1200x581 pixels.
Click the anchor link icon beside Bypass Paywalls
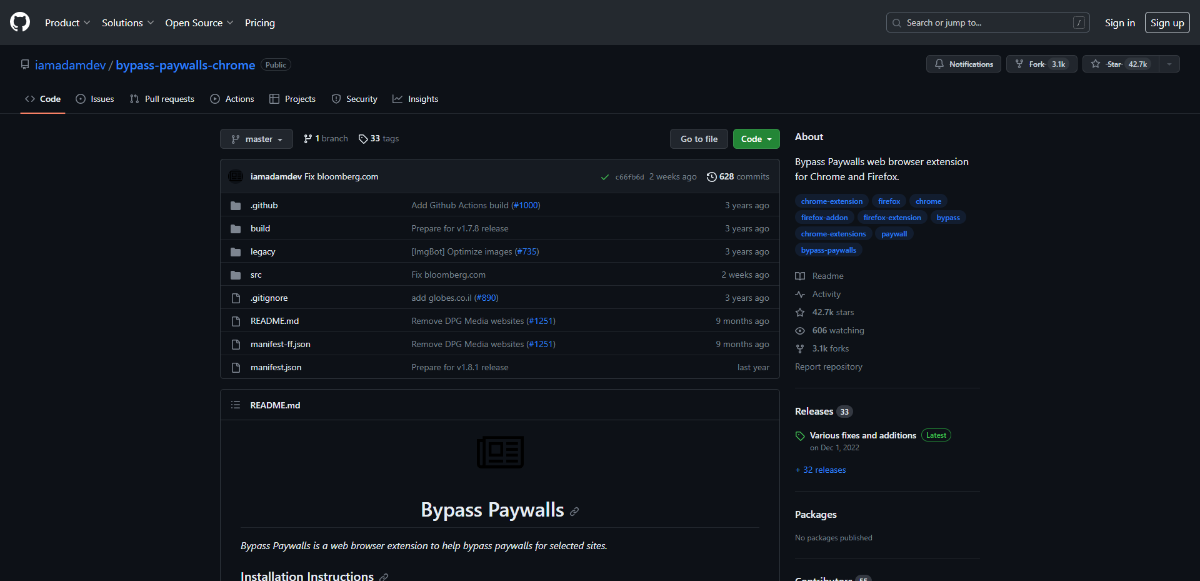pos(574,511)
